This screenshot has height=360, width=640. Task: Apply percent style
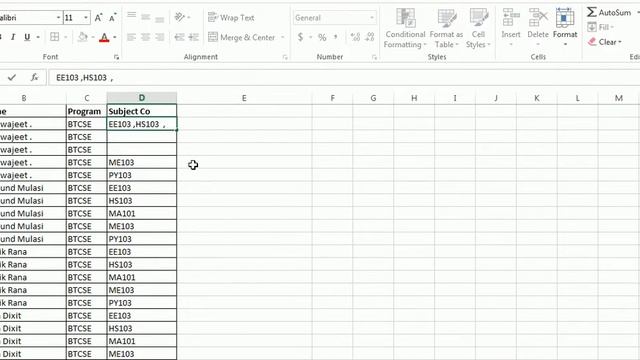(322, 37)
